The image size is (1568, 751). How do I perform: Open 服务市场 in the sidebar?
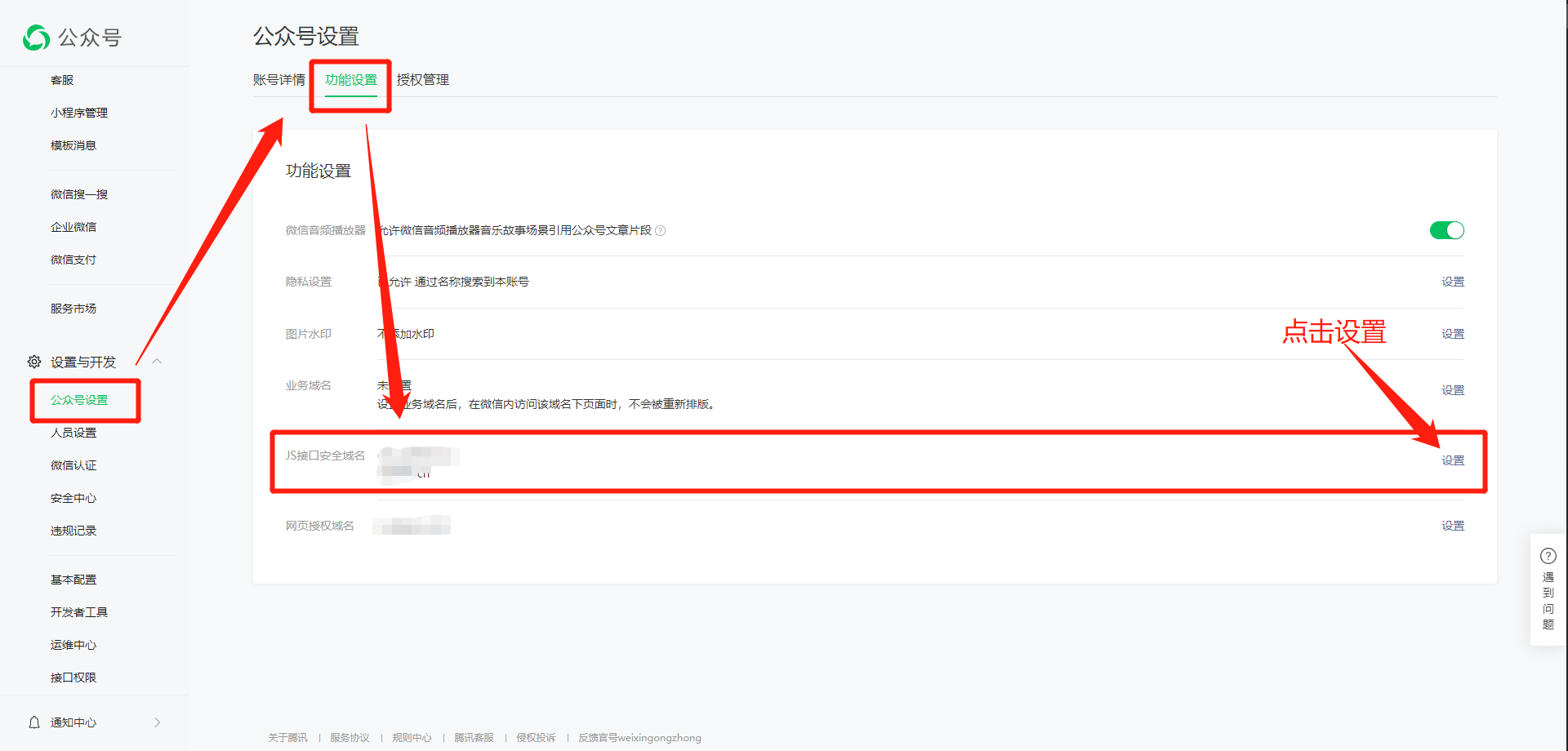click(73, 309)
